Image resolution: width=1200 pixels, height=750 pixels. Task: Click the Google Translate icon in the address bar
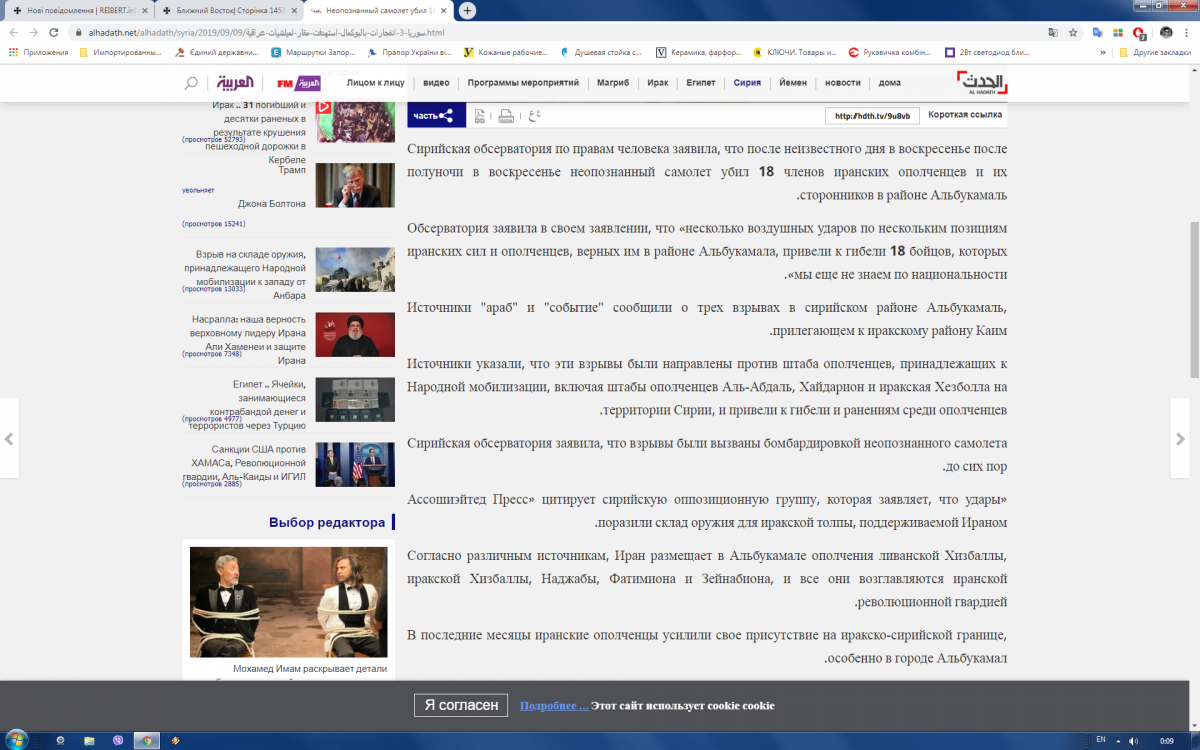(x=1052, y=32)
